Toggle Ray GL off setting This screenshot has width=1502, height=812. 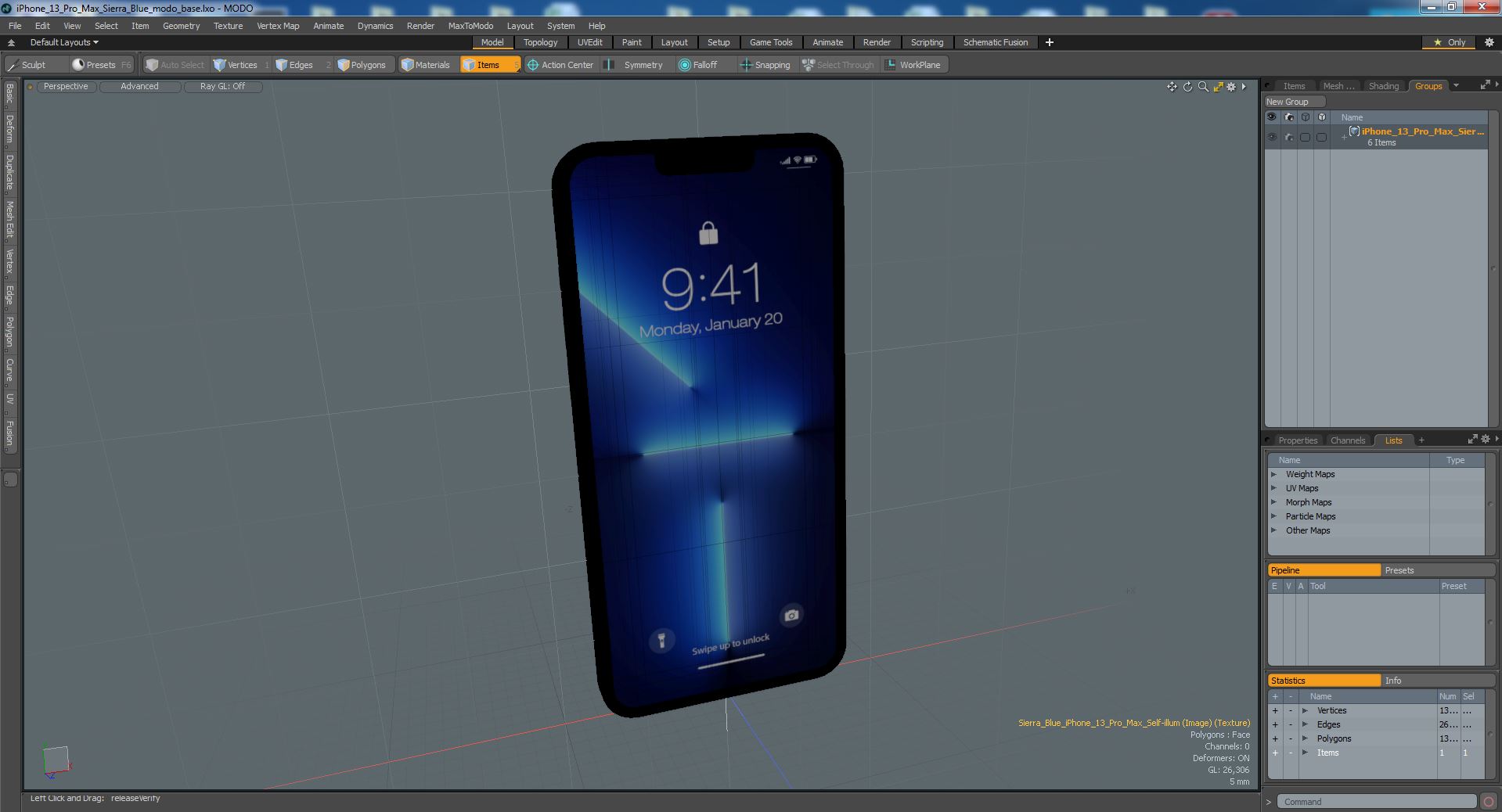click(222, 87)
